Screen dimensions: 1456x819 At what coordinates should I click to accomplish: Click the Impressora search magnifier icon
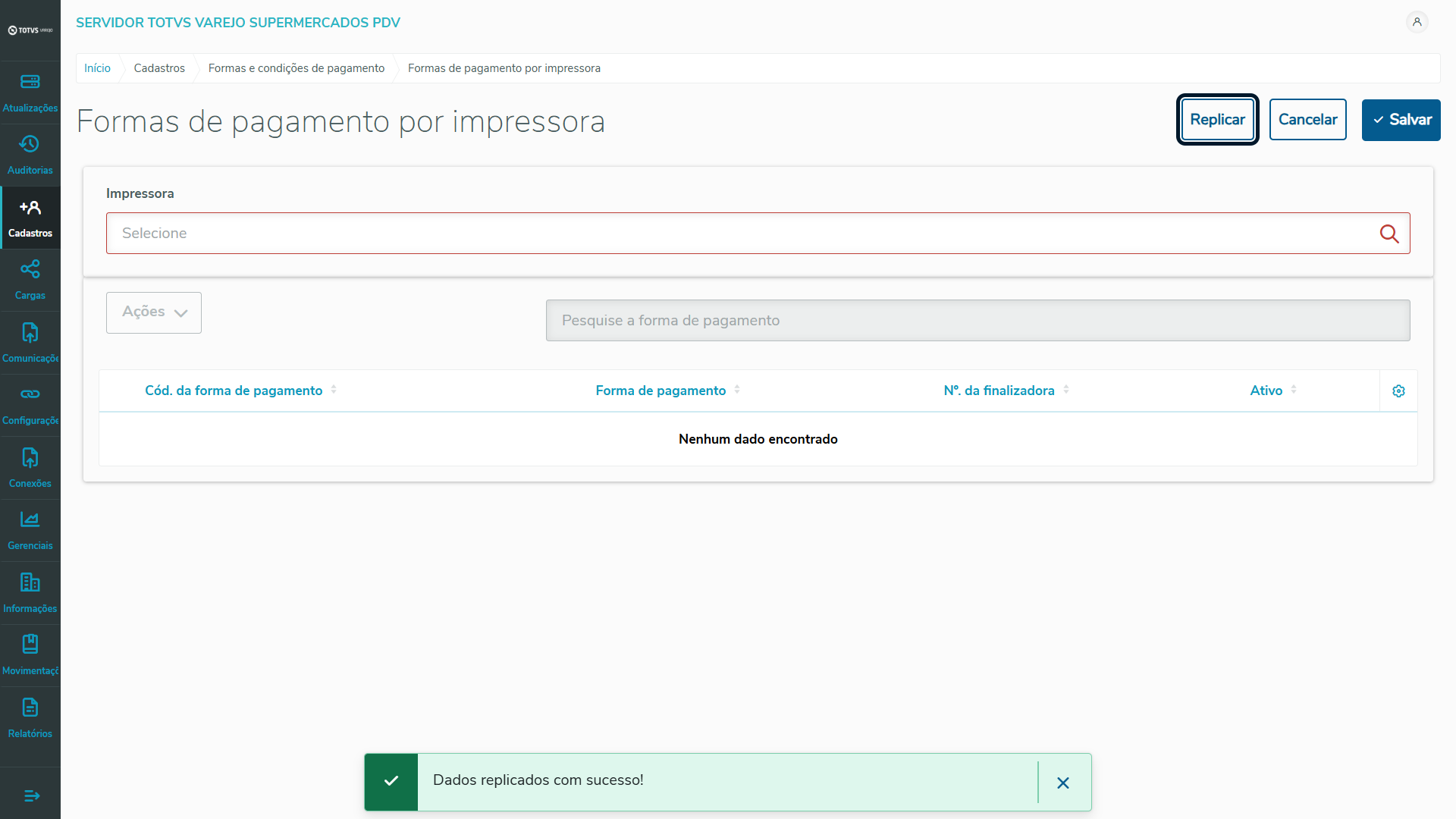(x=1389, y=234)
